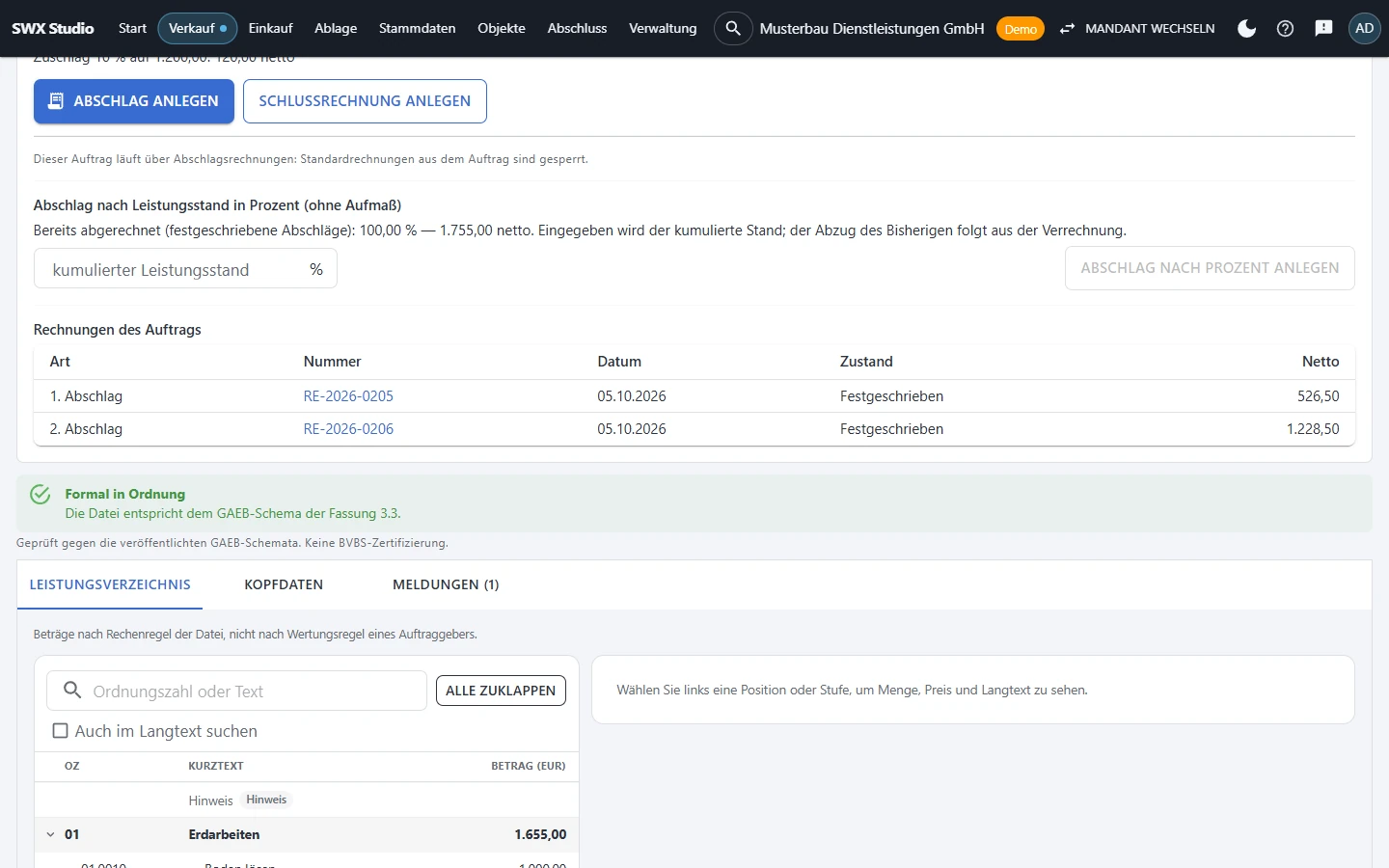Click Abschlag anlegen button
The image size is (1389, 868).
point(134,101)
